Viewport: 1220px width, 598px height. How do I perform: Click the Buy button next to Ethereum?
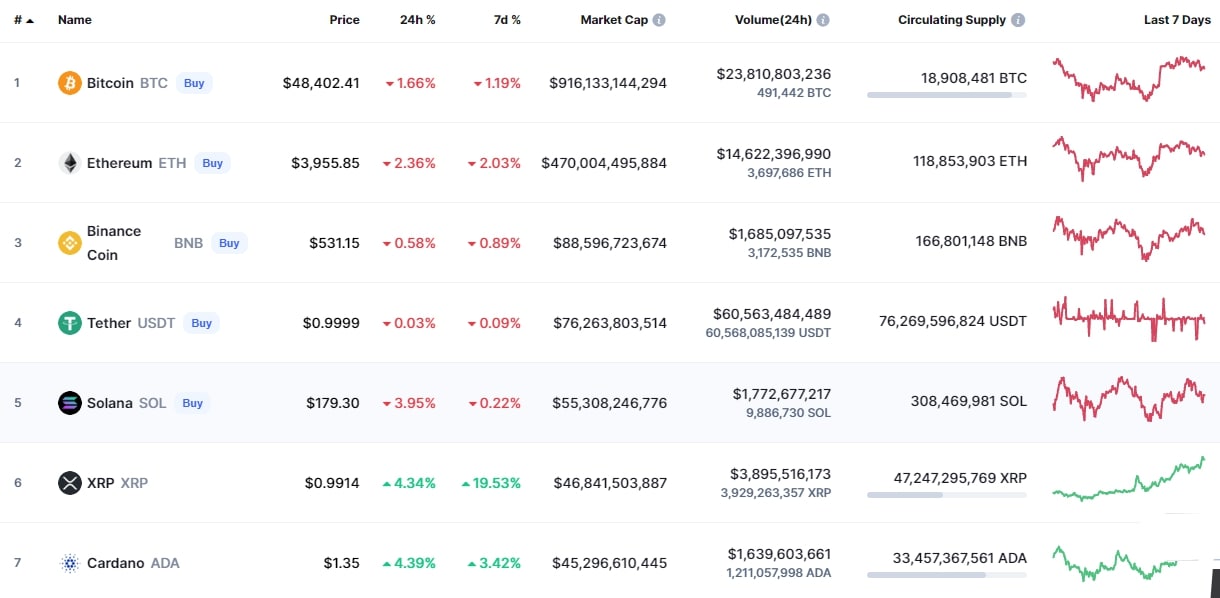click(212, 163)
